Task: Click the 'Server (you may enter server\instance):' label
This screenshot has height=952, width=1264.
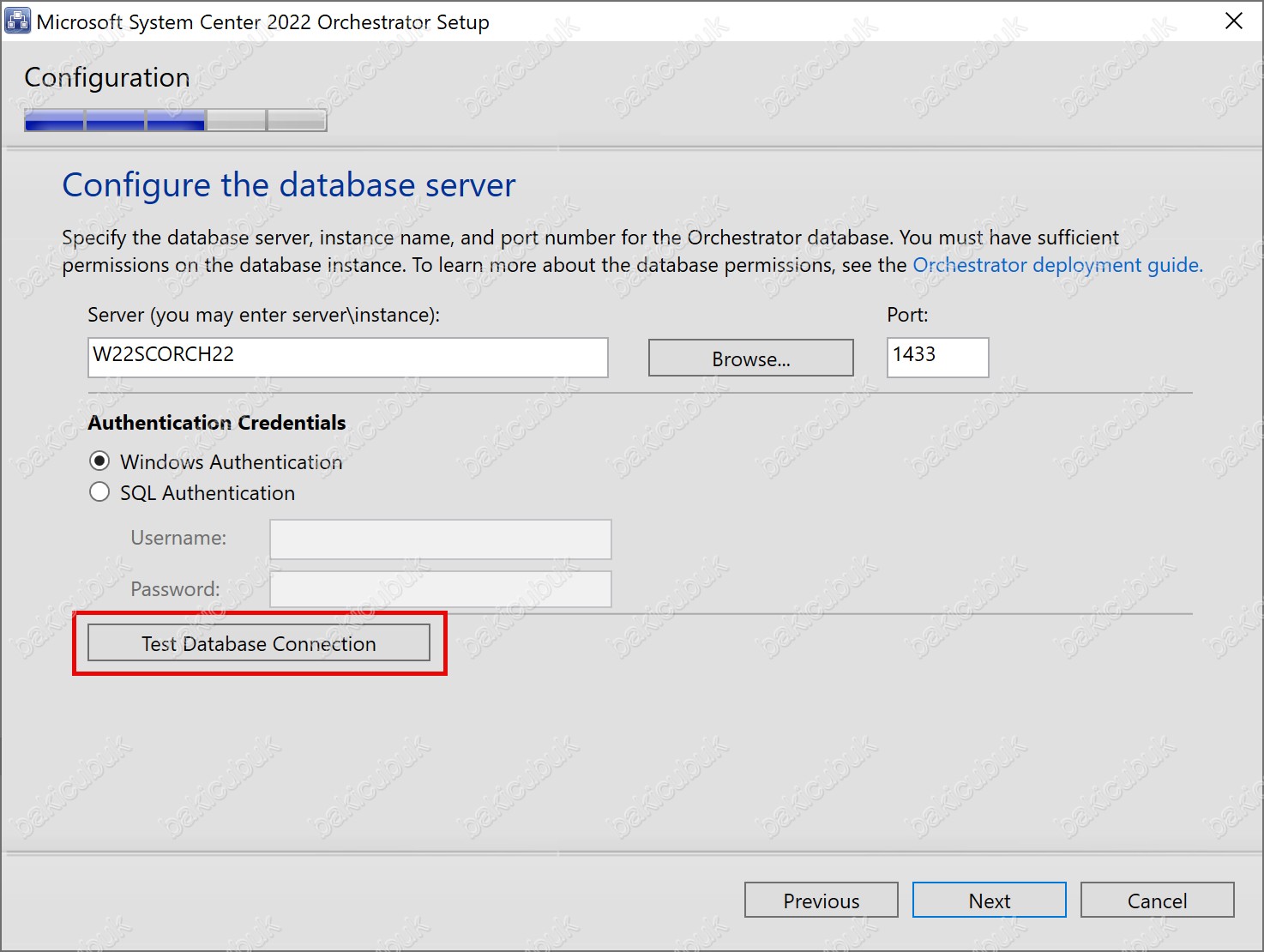Action: [x=264, y=315]
